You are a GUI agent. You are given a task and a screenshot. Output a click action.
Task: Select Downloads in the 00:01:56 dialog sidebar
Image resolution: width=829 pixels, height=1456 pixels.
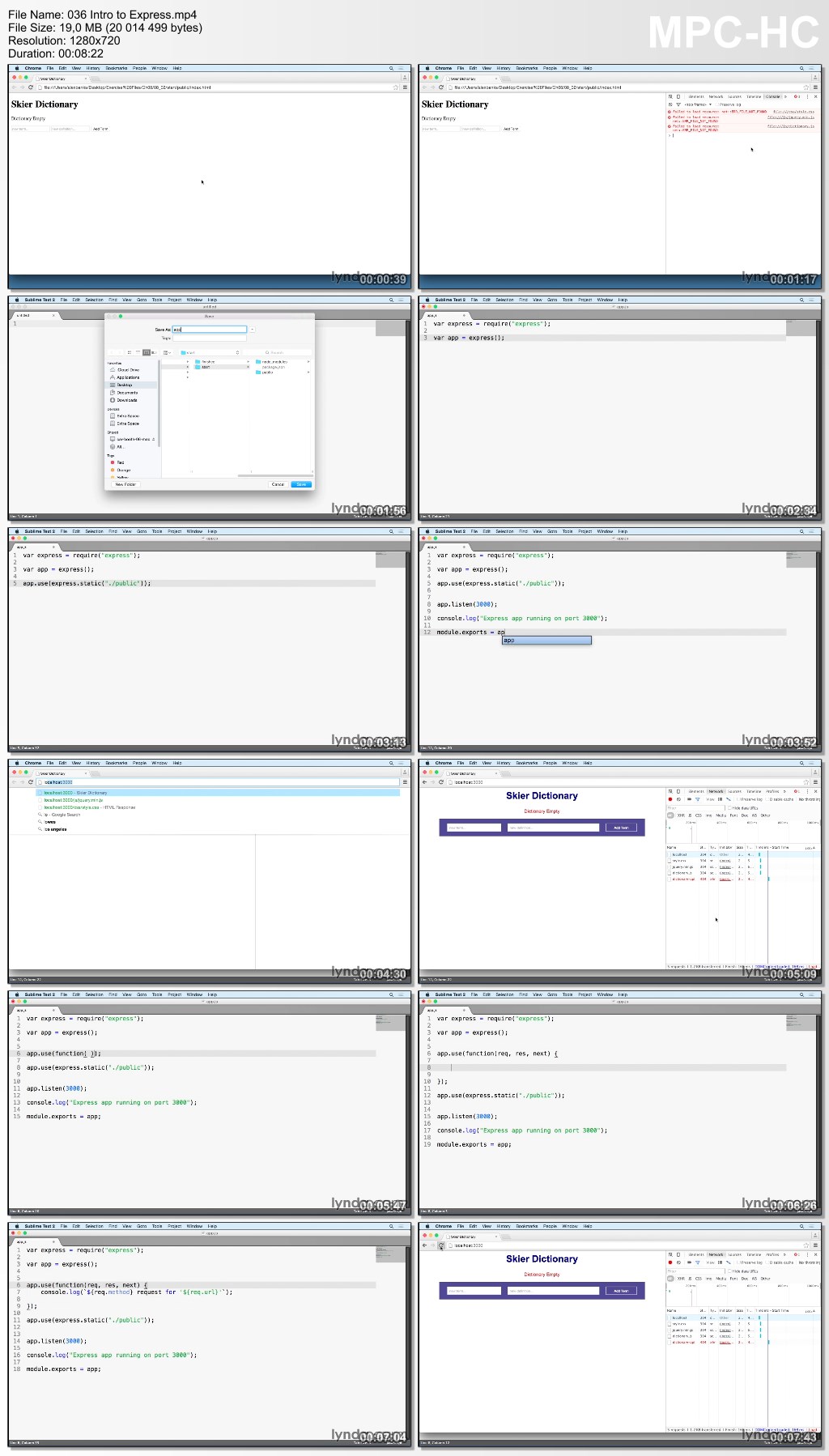127,400
